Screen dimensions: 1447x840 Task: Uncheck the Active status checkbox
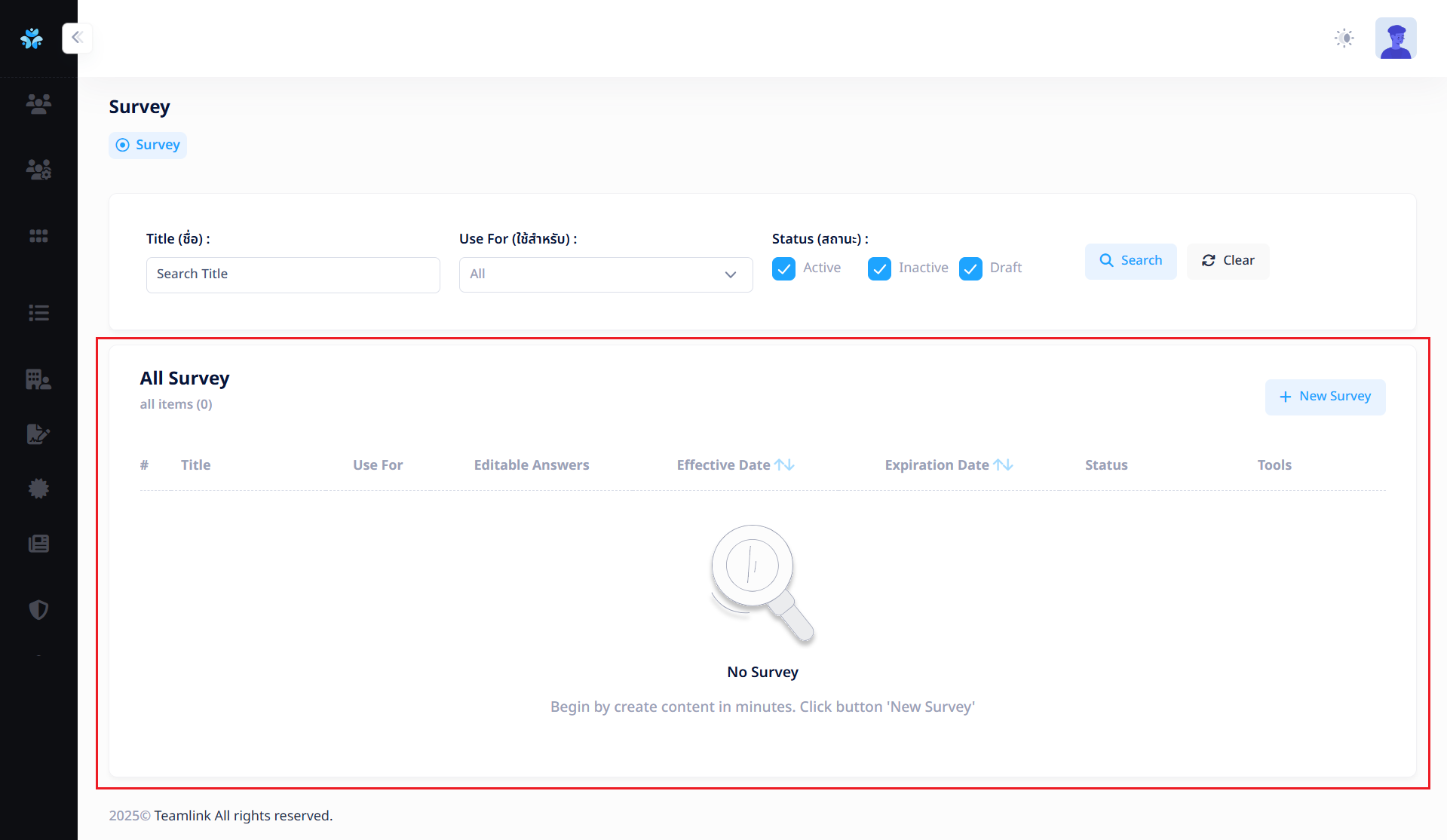(x=783, y=268)
